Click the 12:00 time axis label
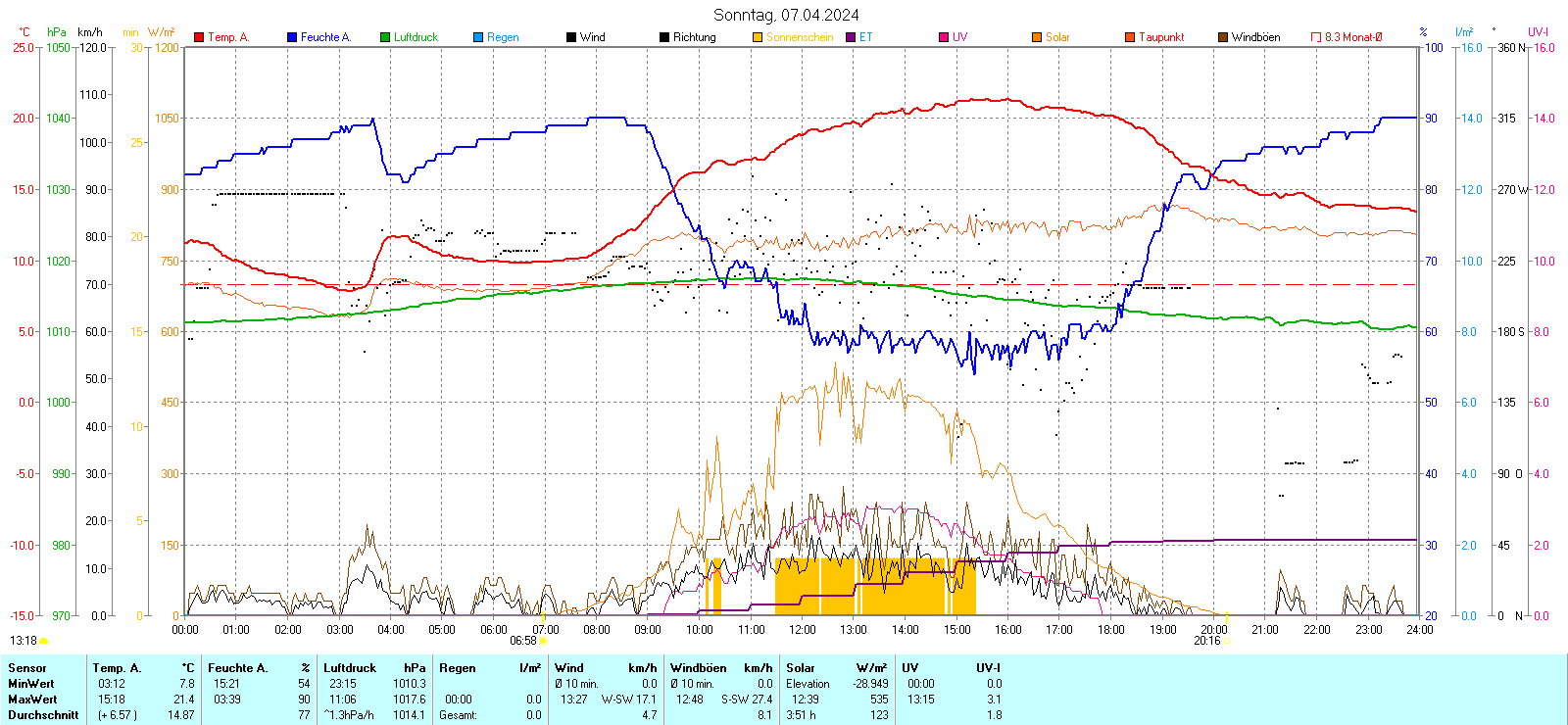The image size is (1568, 725). point(803,630)
